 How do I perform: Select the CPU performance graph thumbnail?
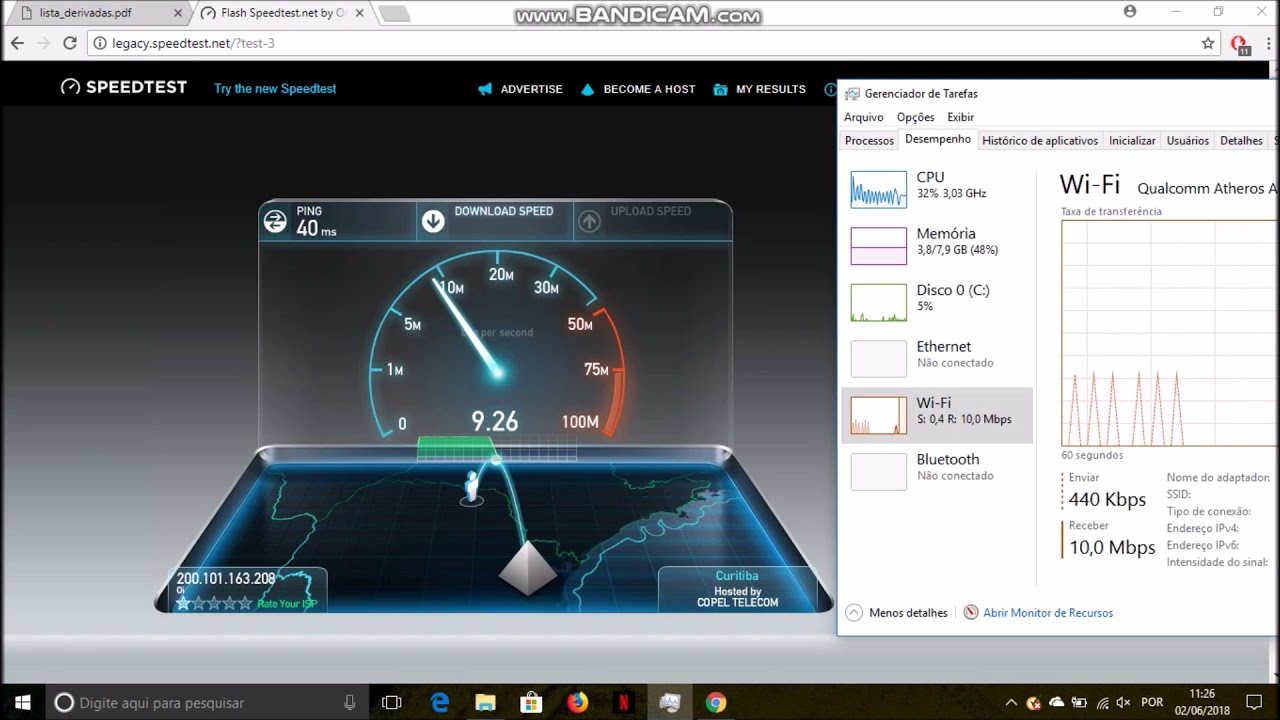(878, 189)
